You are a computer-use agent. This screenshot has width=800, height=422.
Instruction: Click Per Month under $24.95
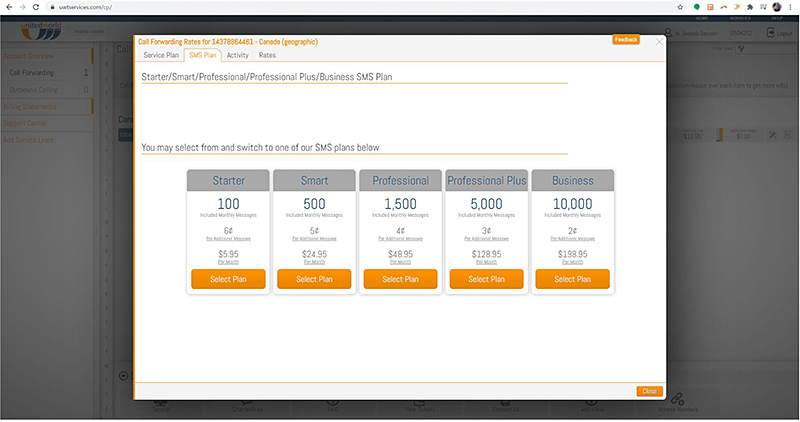314,262
